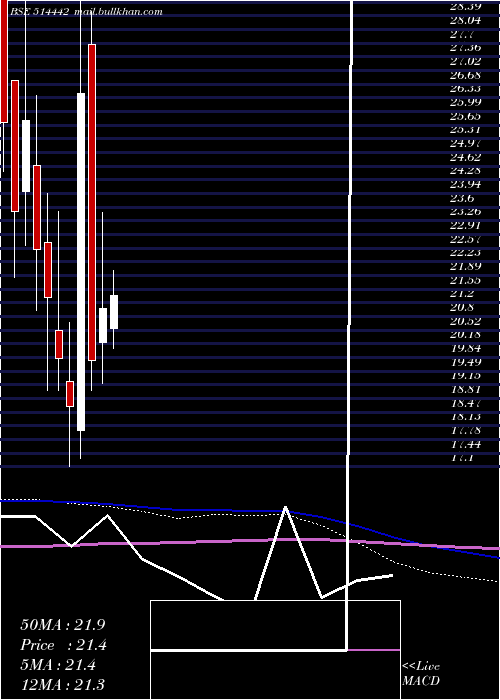Select the 12MA : 21.3 legend entry
Screen dimensions: 500x700
(63, 685)
